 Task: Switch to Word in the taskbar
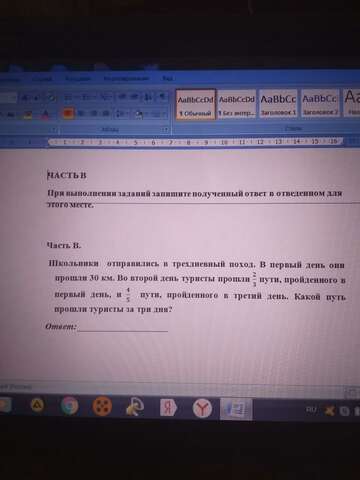(236, 408)
